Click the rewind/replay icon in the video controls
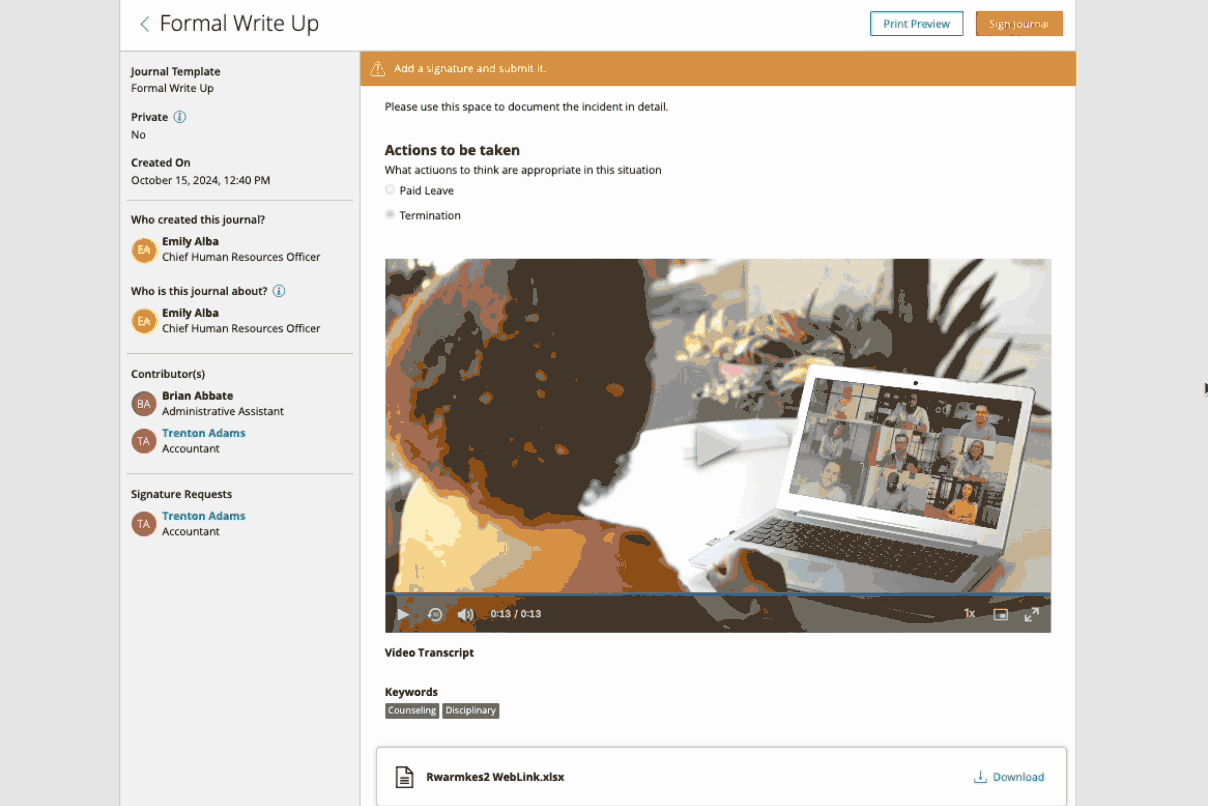 (x=435, y=614)
